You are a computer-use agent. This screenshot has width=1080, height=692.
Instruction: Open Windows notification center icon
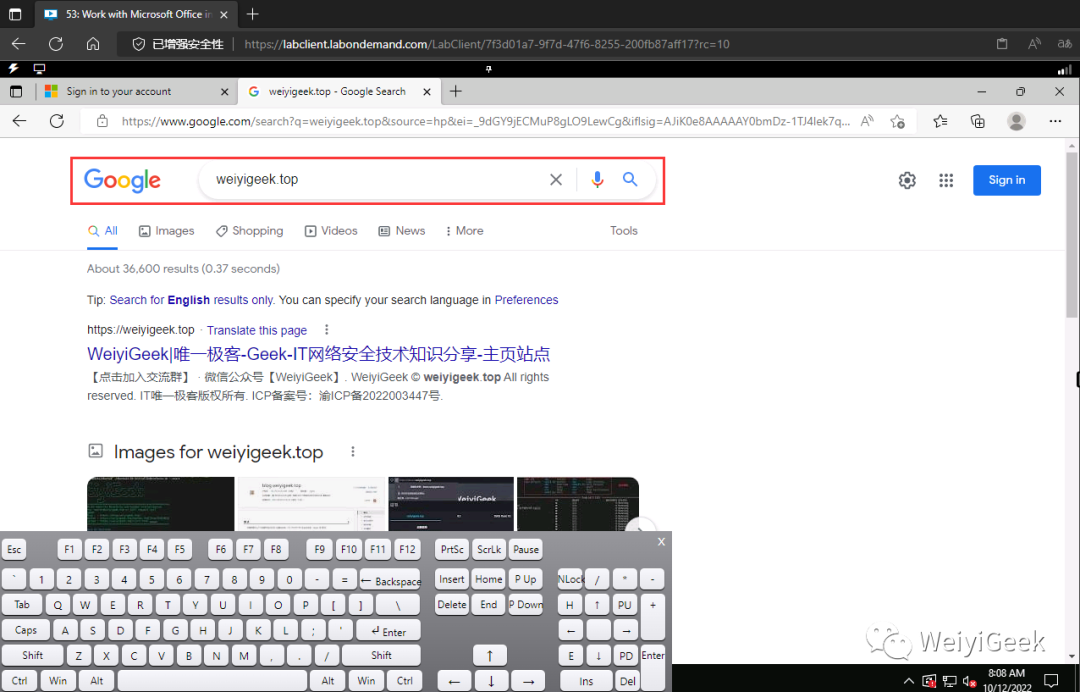click(x=1051, y=681)
